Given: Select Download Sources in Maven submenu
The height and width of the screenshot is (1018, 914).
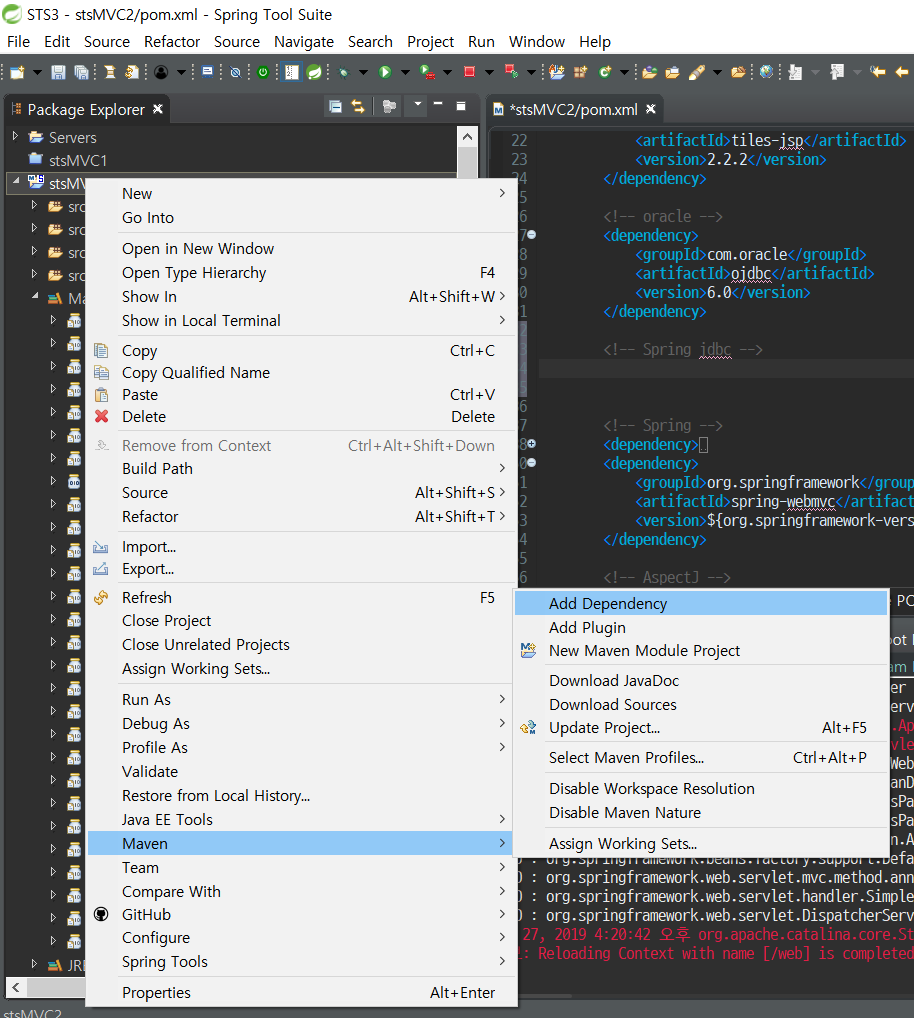Looking at the screenshot, I should 700,704.
